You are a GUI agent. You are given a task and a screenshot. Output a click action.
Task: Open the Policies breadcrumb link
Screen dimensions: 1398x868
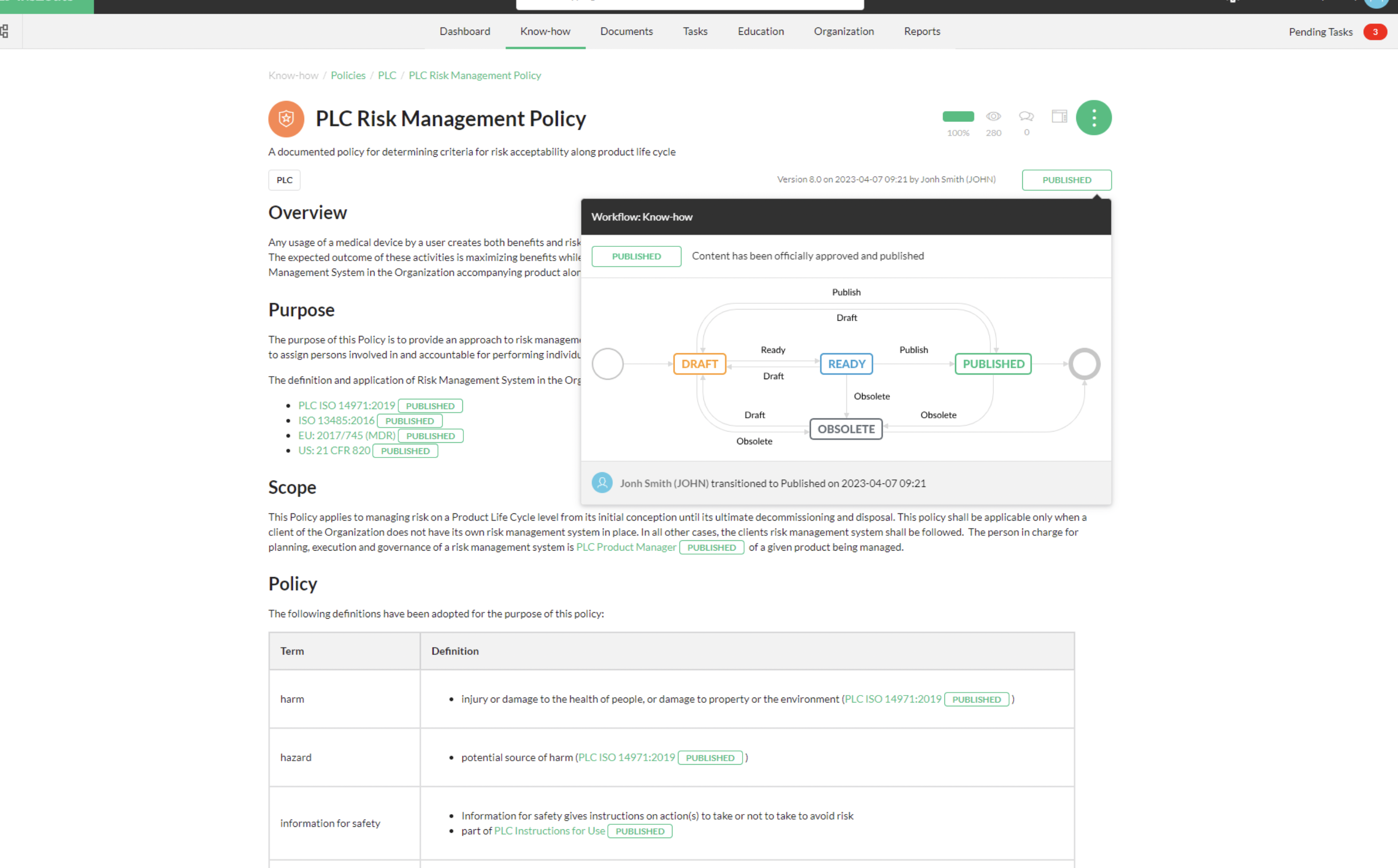tap(348, 75)
